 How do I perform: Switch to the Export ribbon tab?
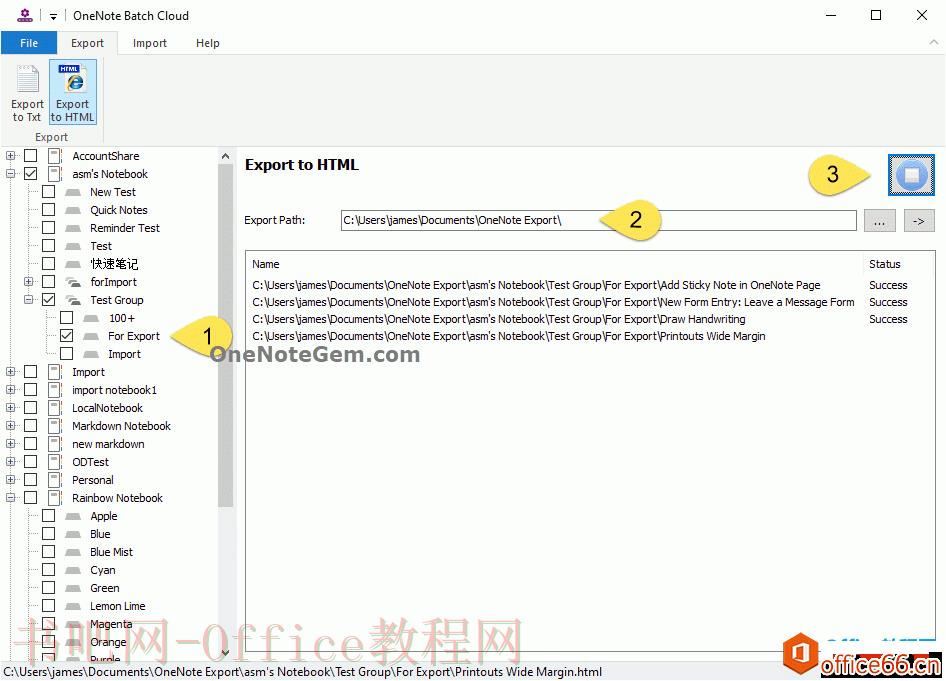click(x=87, y=43)
